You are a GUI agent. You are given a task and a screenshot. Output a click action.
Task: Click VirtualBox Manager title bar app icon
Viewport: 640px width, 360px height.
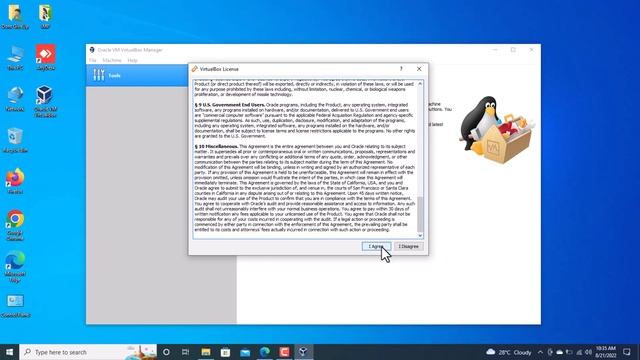point(92,50)
